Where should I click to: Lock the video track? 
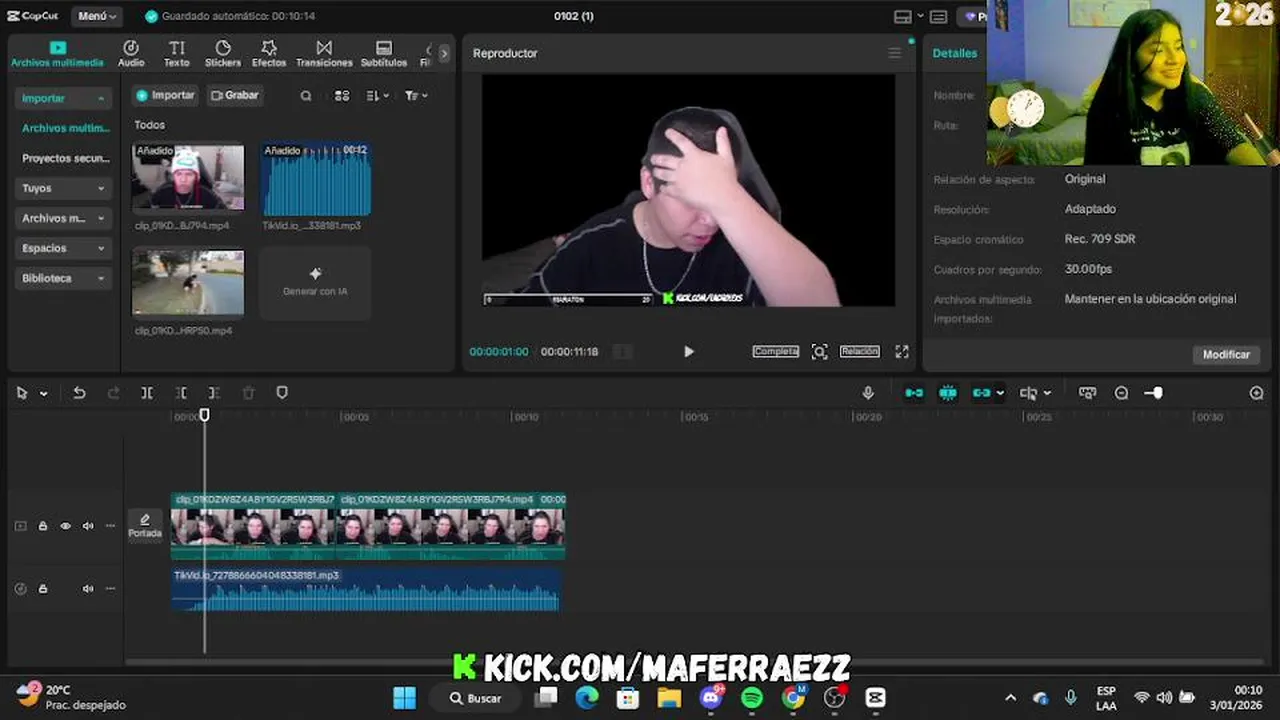coord(43,526)
